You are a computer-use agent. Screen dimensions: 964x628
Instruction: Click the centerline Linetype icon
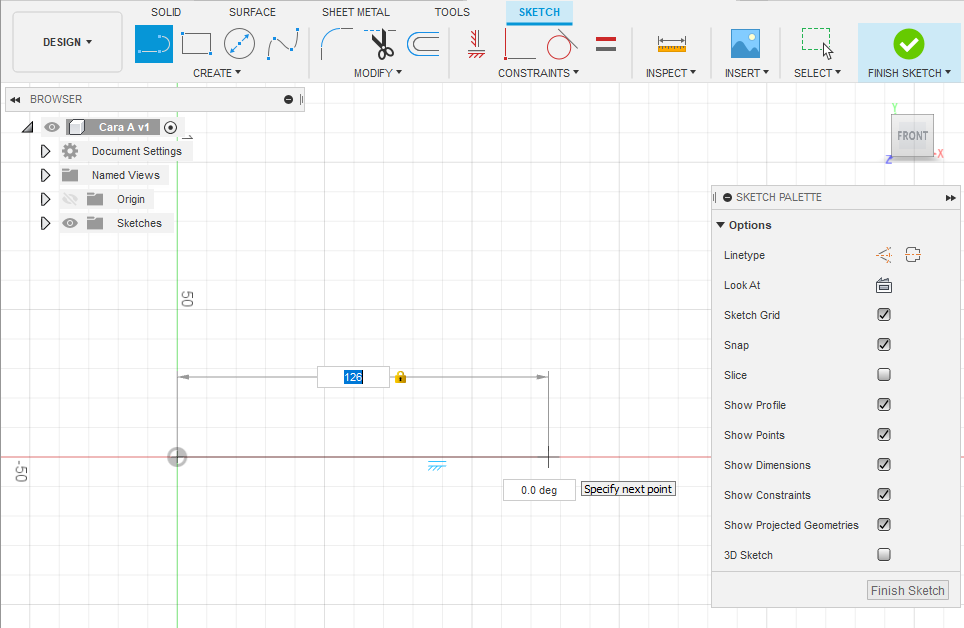(913, 255)
